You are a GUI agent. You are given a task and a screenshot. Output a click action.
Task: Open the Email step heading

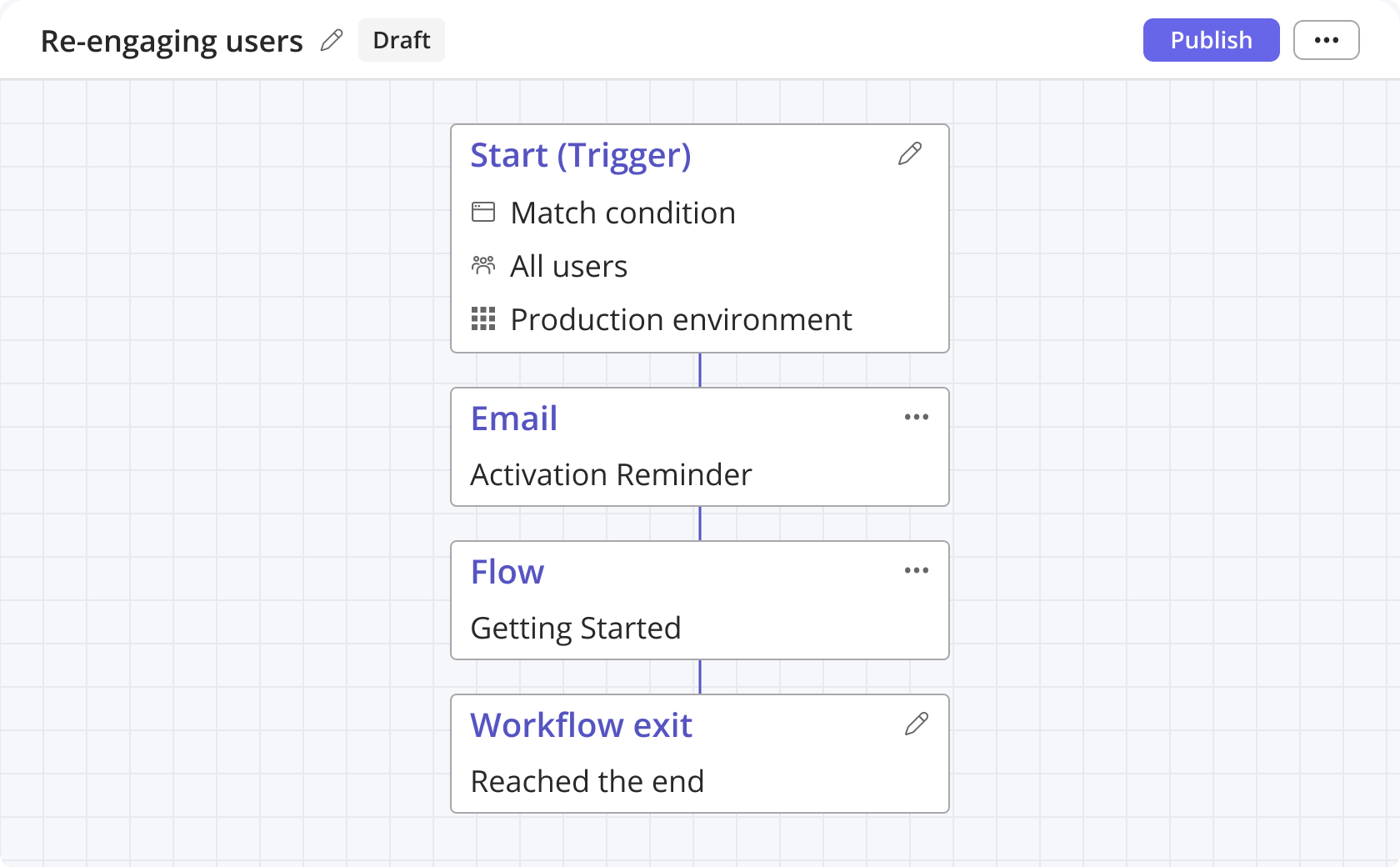pos(513,418)
